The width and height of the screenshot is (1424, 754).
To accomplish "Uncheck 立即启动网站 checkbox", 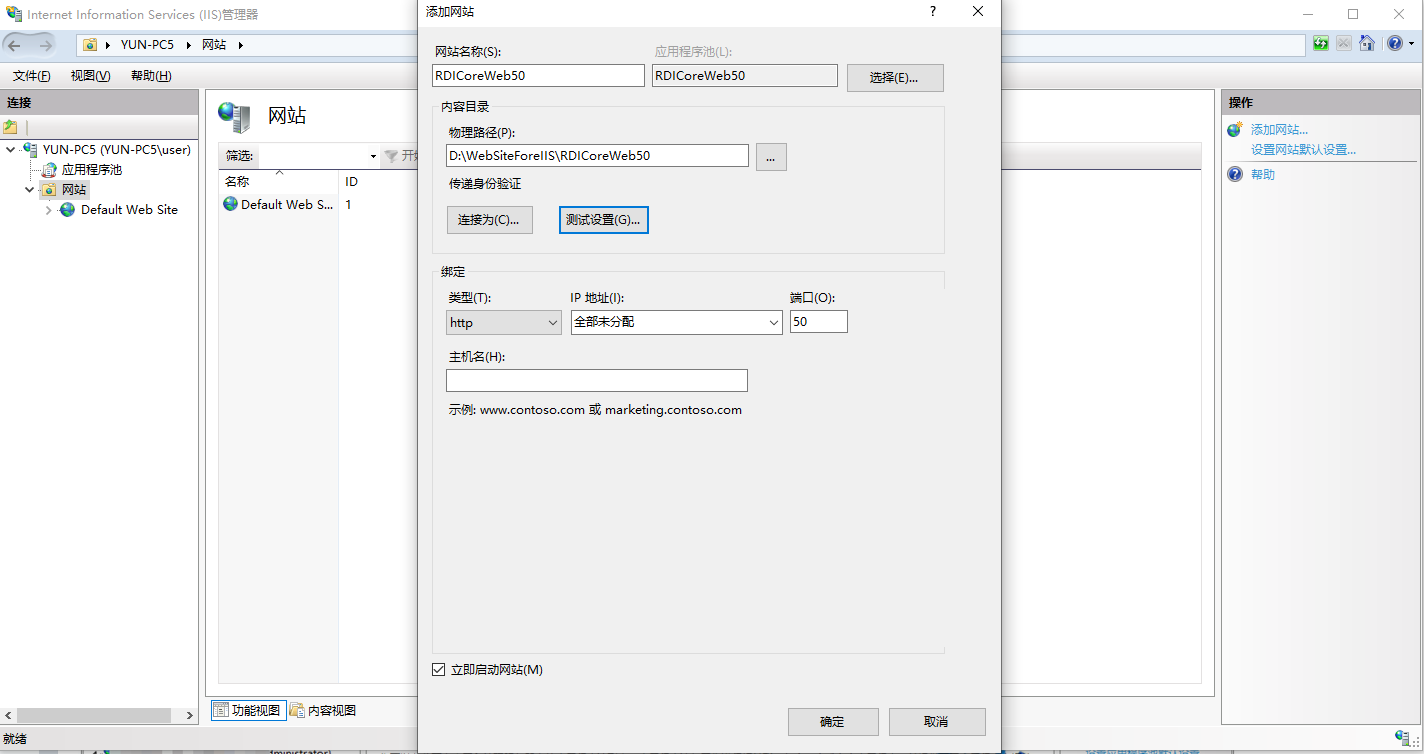I will click(438, 670).
